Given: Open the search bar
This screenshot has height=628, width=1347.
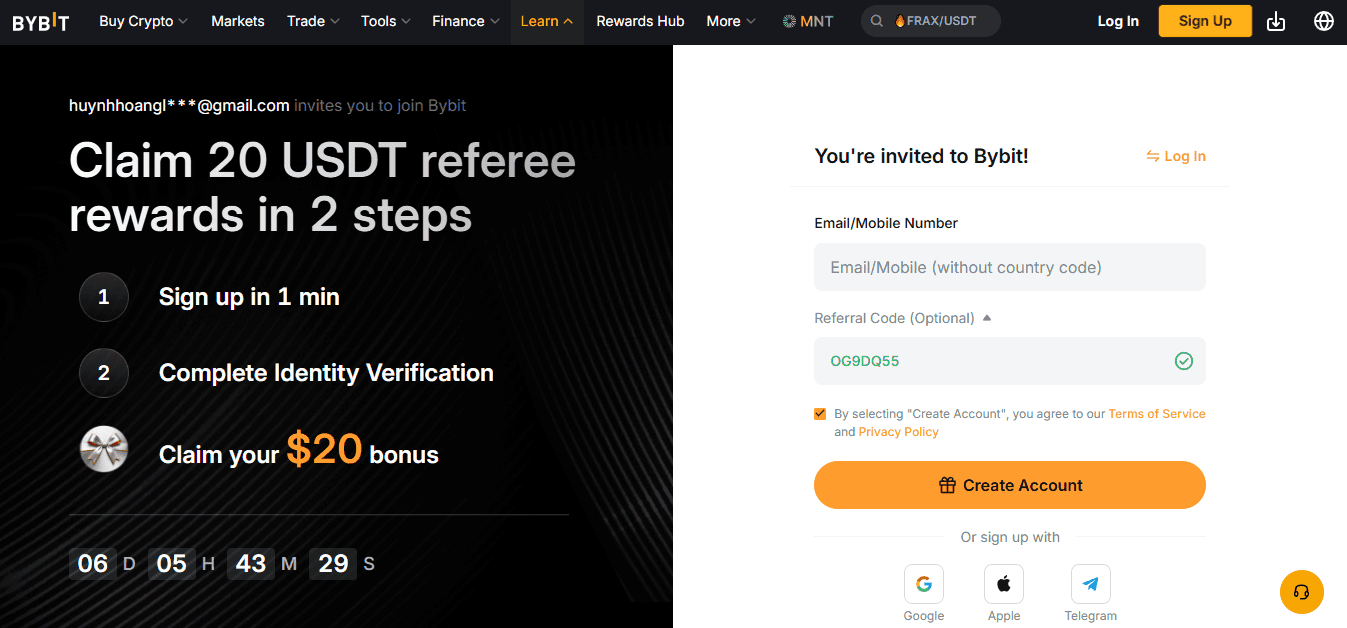Looking at the screenshot, I should click(x=876, y=20).
